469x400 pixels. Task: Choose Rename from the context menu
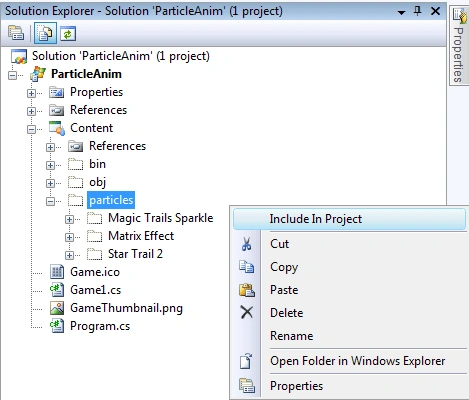[349, 336]
